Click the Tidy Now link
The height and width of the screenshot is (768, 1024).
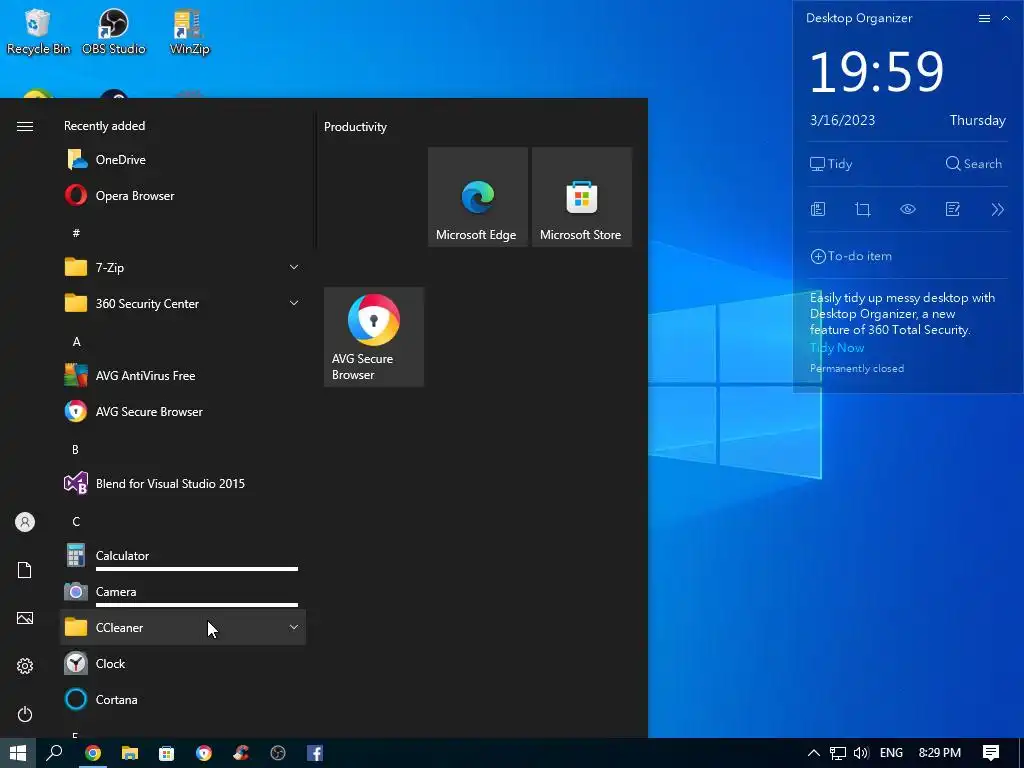pos(837,347)
